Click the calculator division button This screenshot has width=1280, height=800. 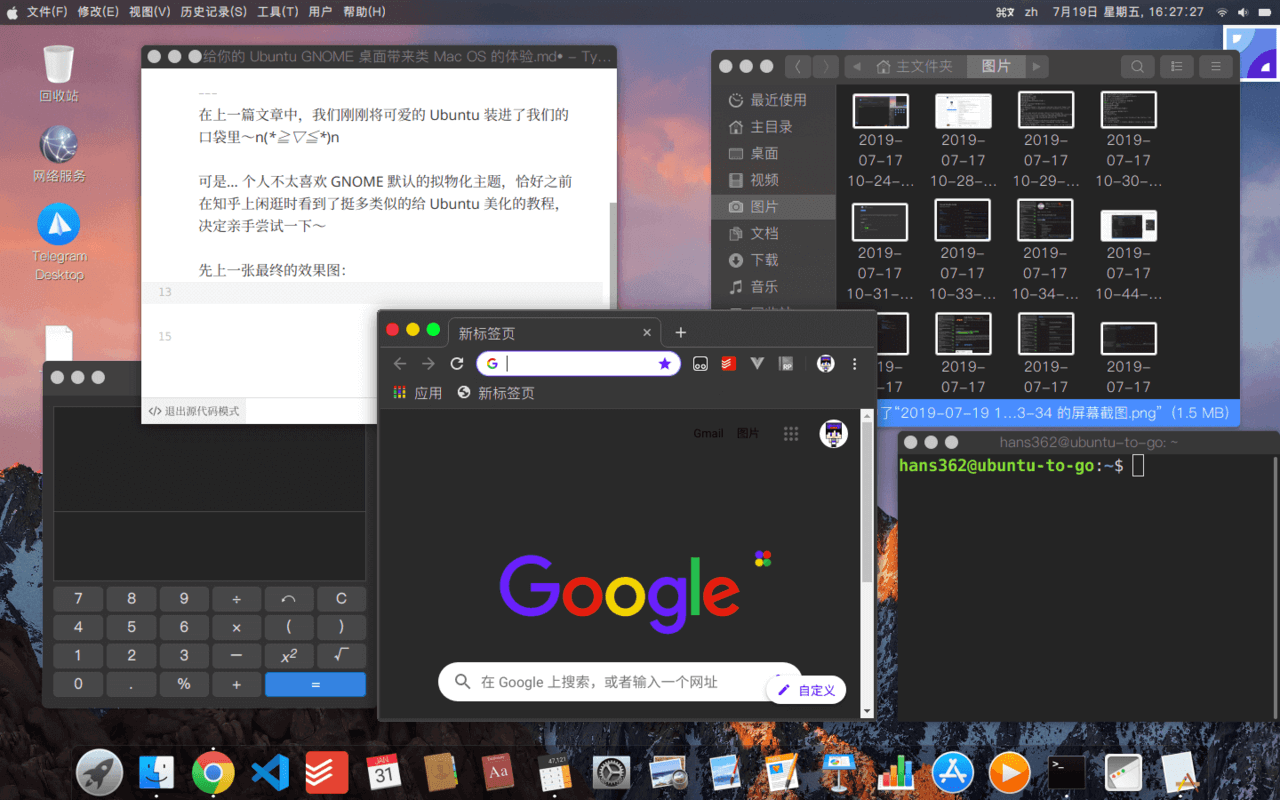237,599
